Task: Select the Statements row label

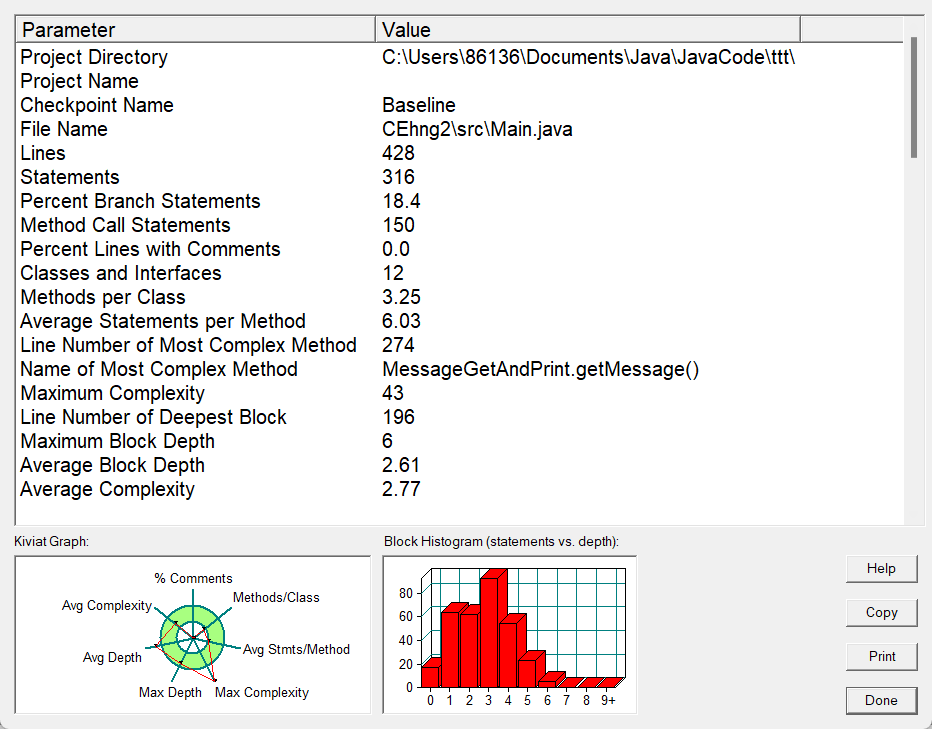Action: 70,177
